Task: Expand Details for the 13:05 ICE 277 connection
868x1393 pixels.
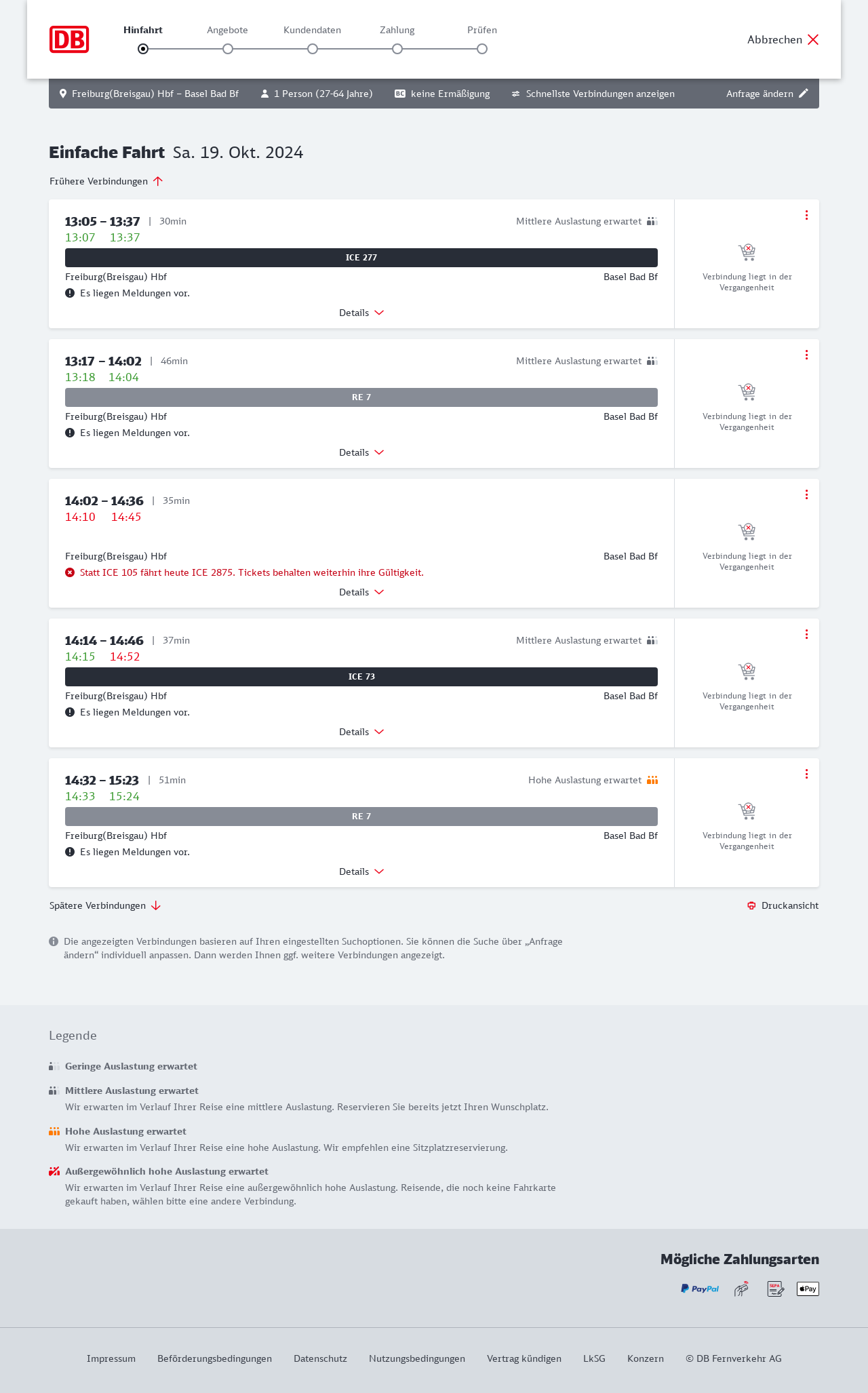Action: (x=361, y=313)
